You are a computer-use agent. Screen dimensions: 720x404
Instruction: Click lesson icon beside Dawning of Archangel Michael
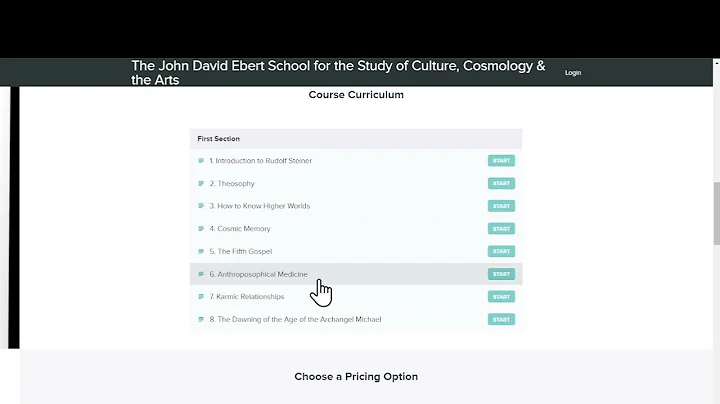(x=201, y=320)
